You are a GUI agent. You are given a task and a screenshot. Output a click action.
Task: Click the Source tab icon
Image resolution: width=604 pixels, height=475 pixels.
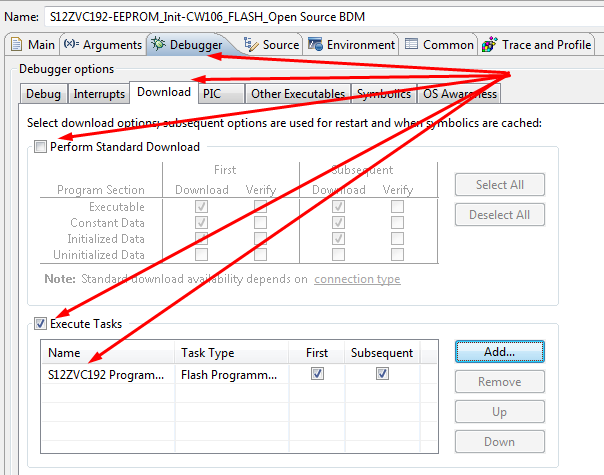251,44
